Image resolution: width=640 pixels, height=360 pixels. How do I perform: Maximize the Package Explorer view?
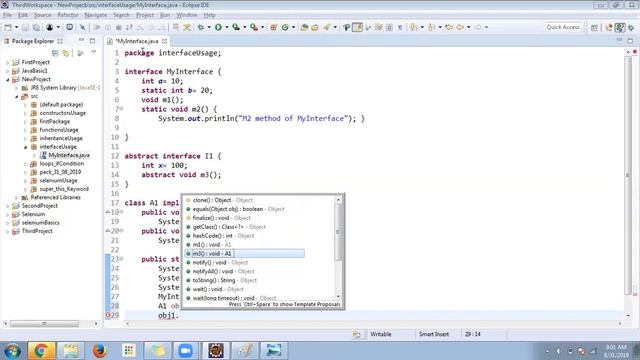pos(92,41)
